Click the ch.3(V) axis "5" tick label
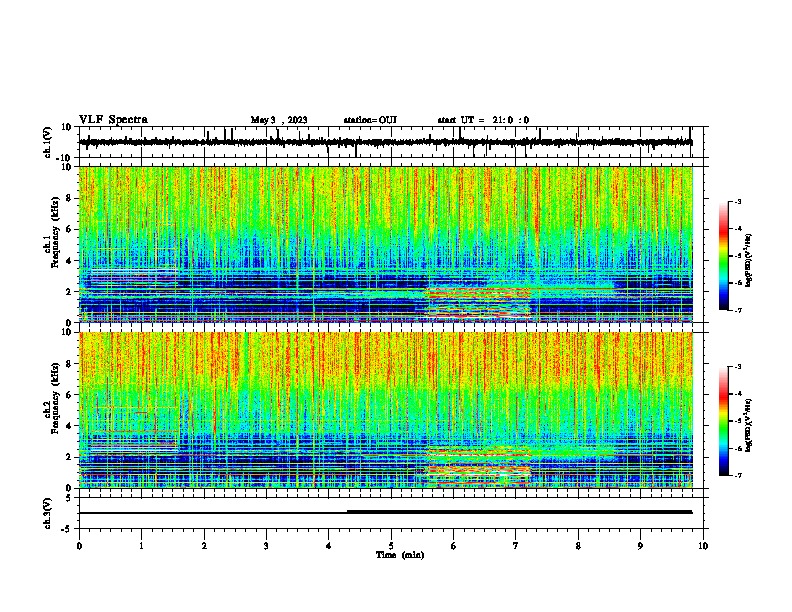 coord(69,498)
